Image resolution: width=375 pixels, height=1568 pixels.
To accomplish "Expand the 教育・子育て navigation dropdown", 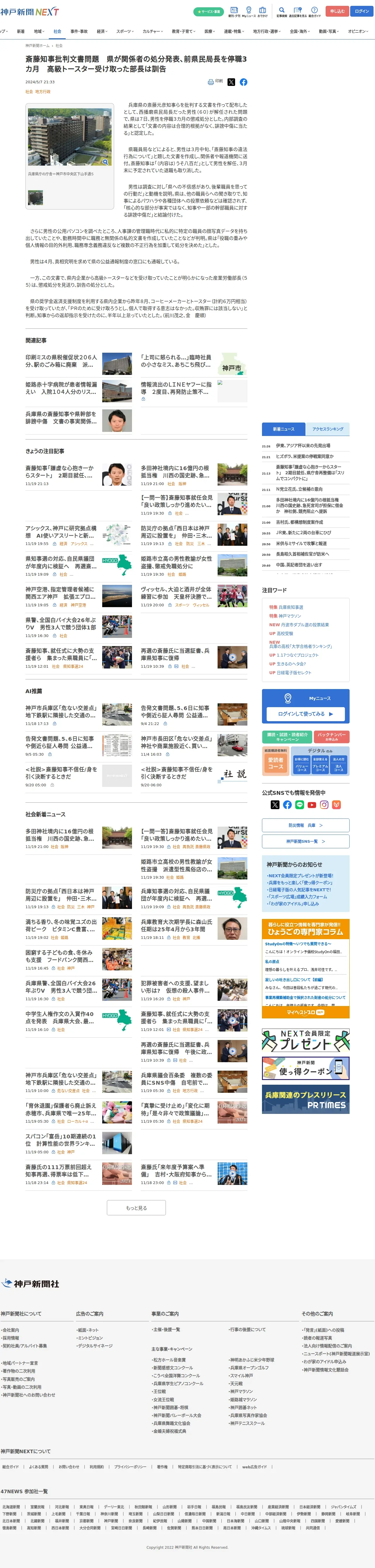I will (184, 31).
